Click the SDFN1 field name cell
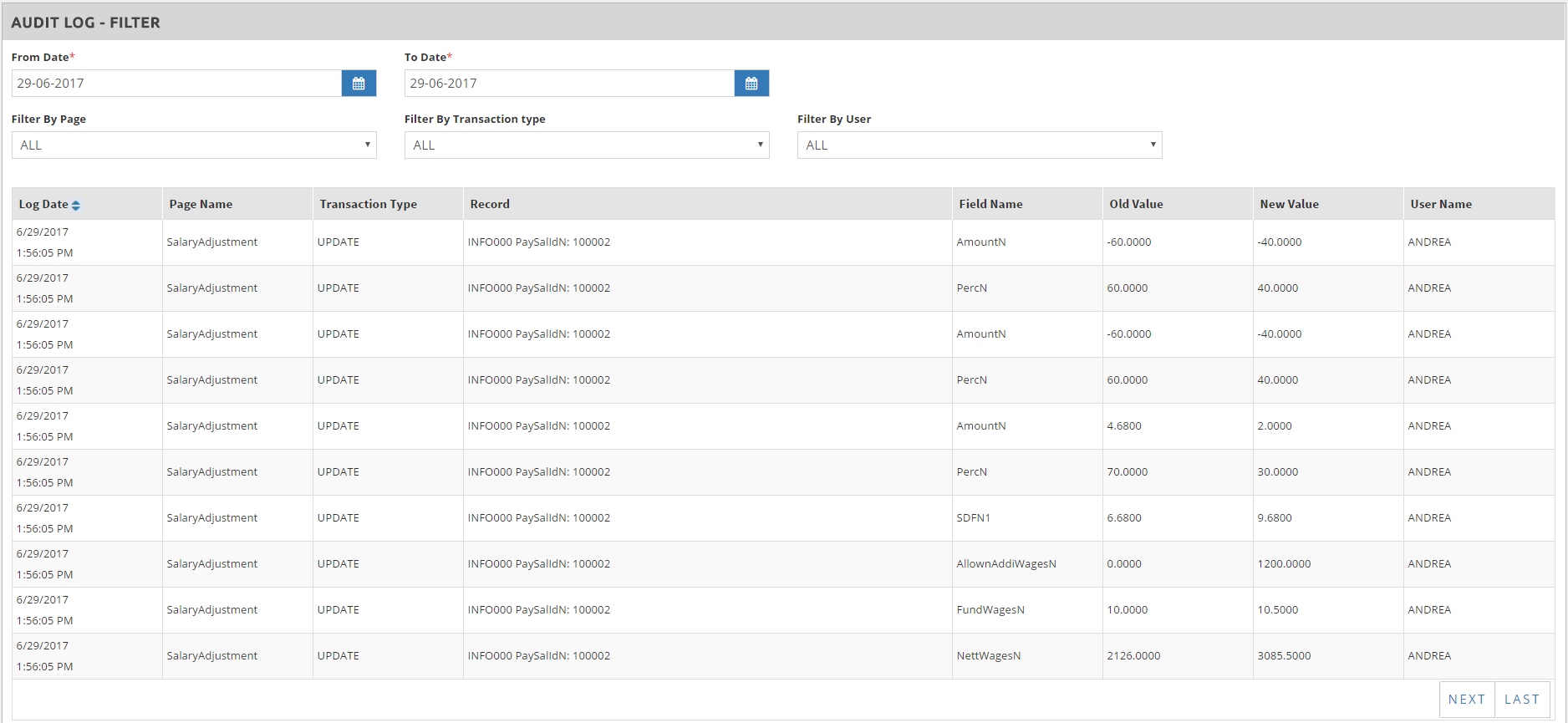1568x723 pixels. pos(973,518)
